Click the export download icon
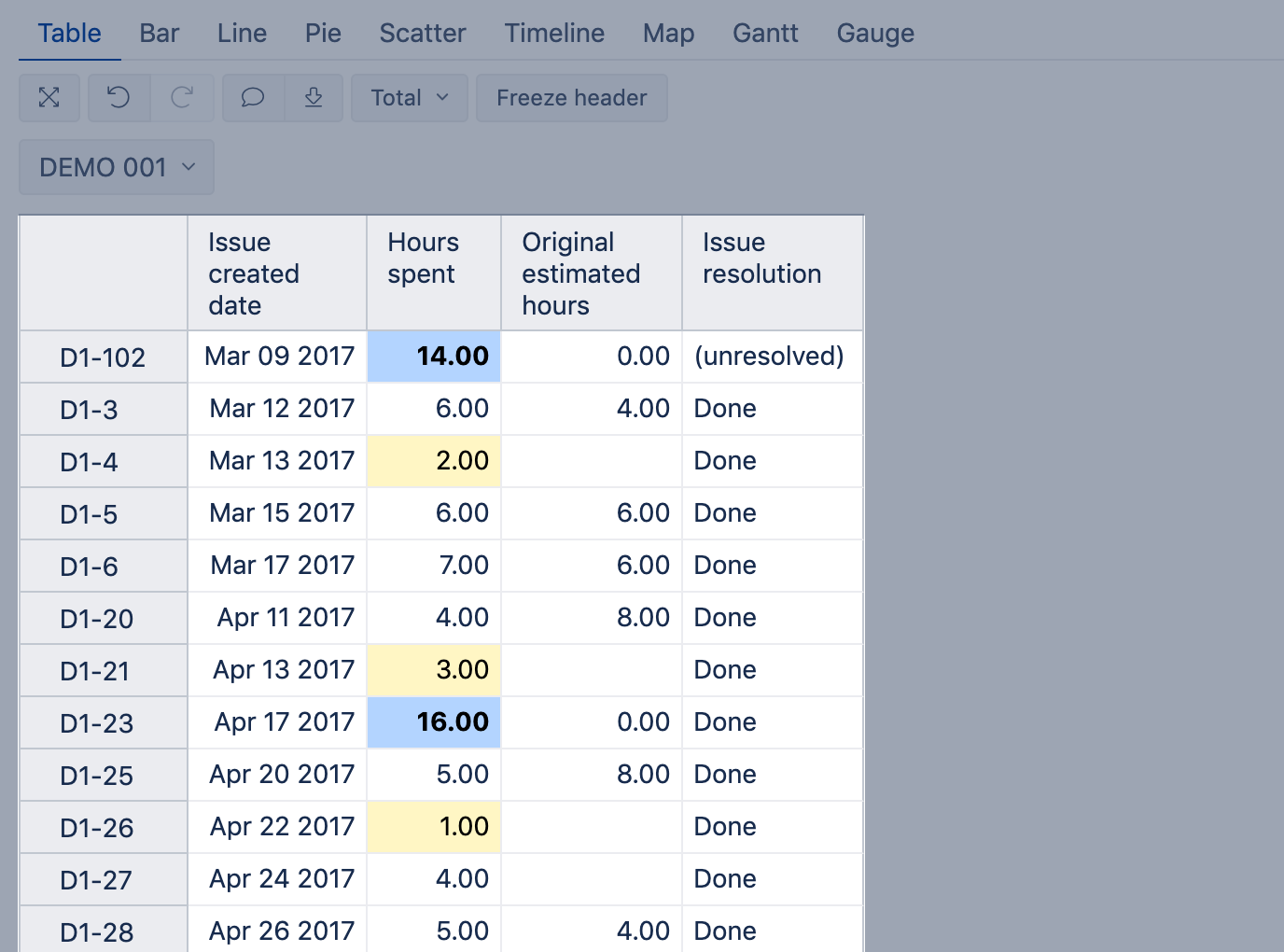Viewport: 1284px width, 952px height. pyautogui.click(x=314, y=98)
